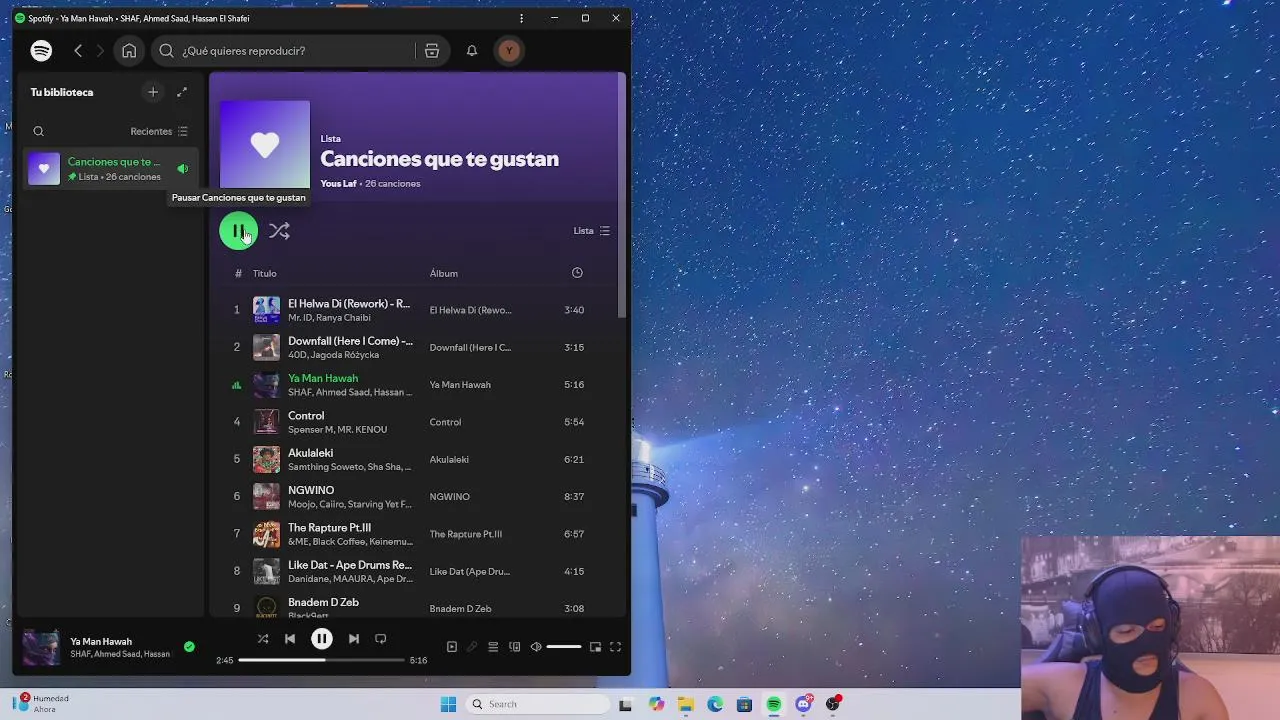Go forward with the right arrow

pyautogui.click(x=100, y=50)
